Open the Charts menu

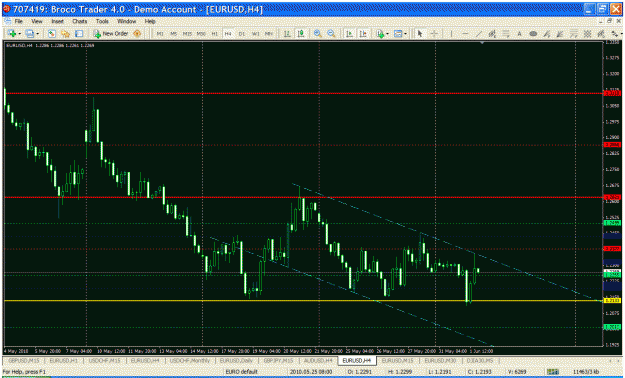coord(80,21)
